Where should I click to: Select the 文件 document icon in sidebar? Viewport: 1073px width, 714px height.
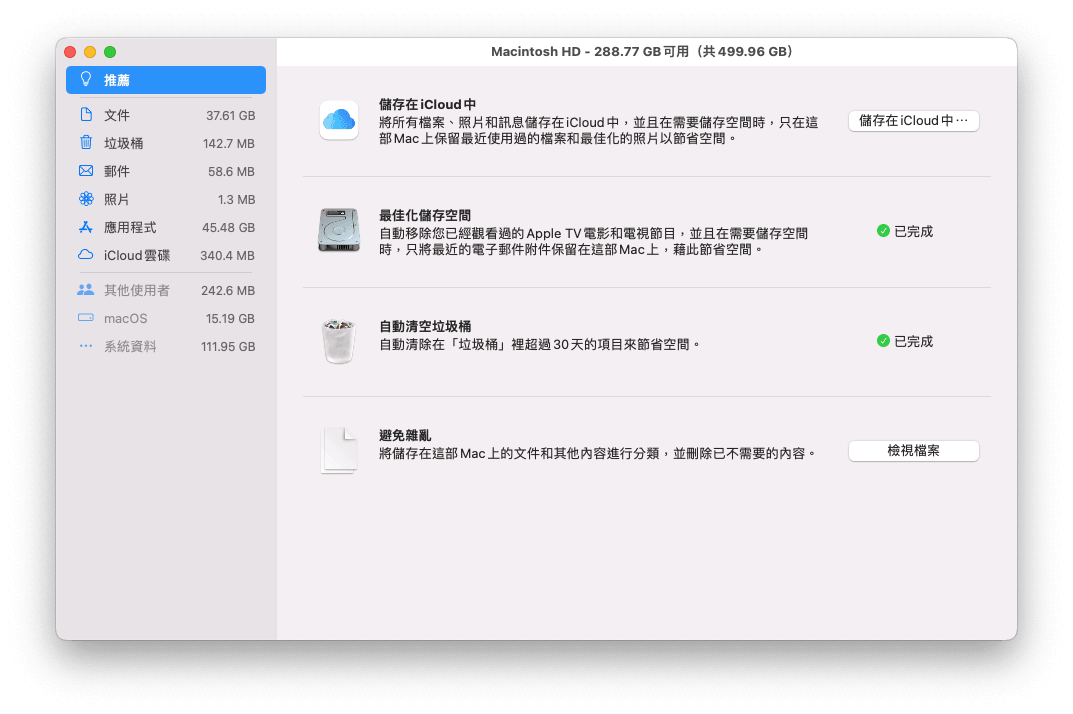click(x=86, y=115)
